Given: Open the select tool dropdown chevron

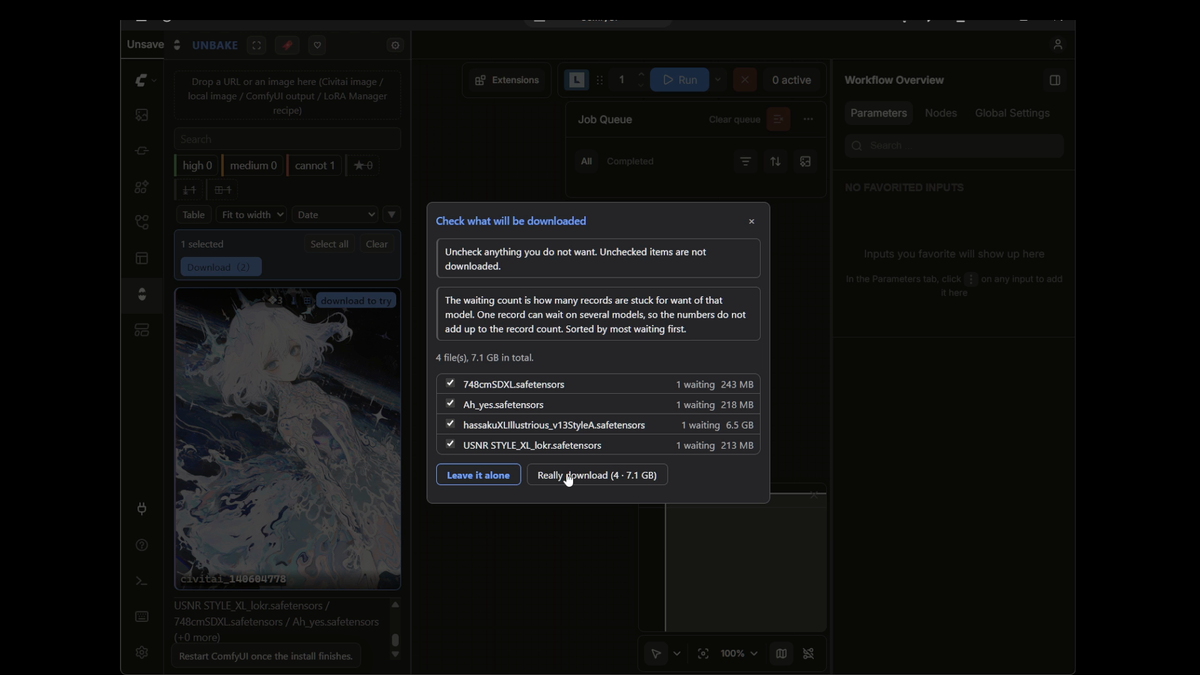Looking at the screenshot, I should coord(677,653).
